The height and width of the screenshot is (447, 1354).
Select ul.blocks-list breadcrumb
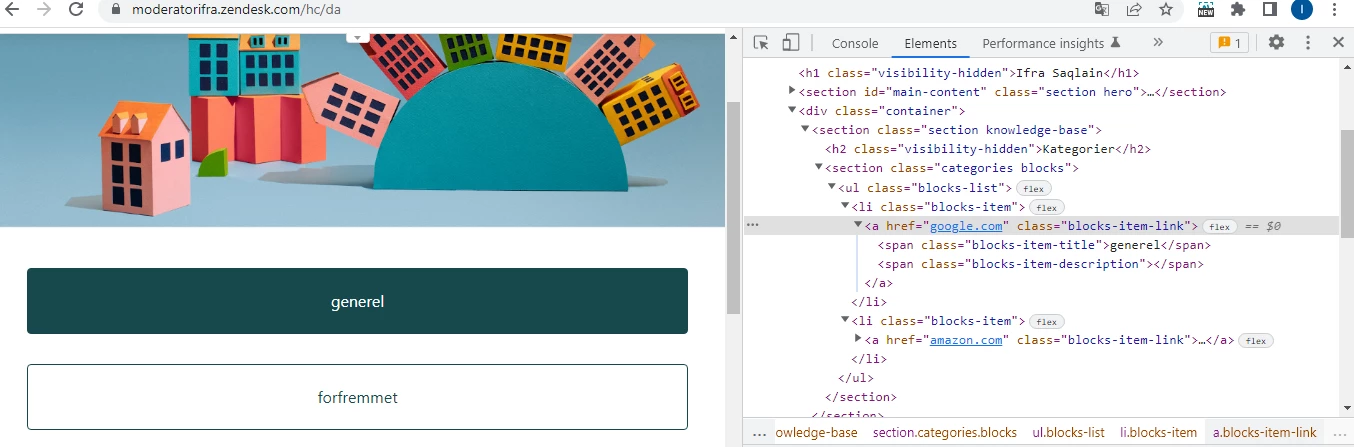click(x=1069, y=433)
